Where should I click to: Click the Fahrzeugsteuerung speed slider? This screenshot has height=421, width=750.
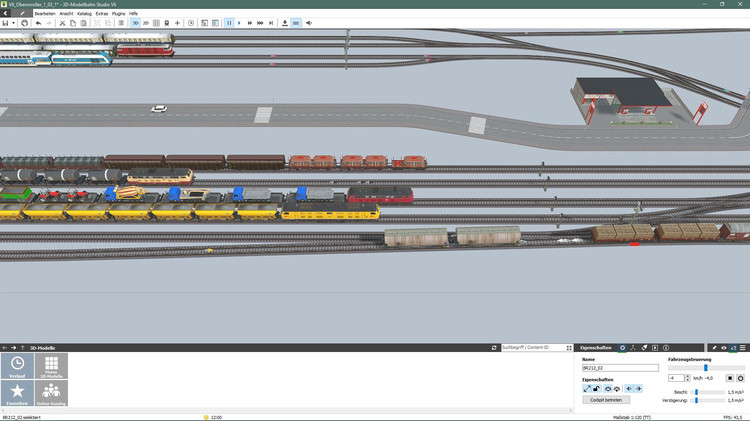point(706,368)
